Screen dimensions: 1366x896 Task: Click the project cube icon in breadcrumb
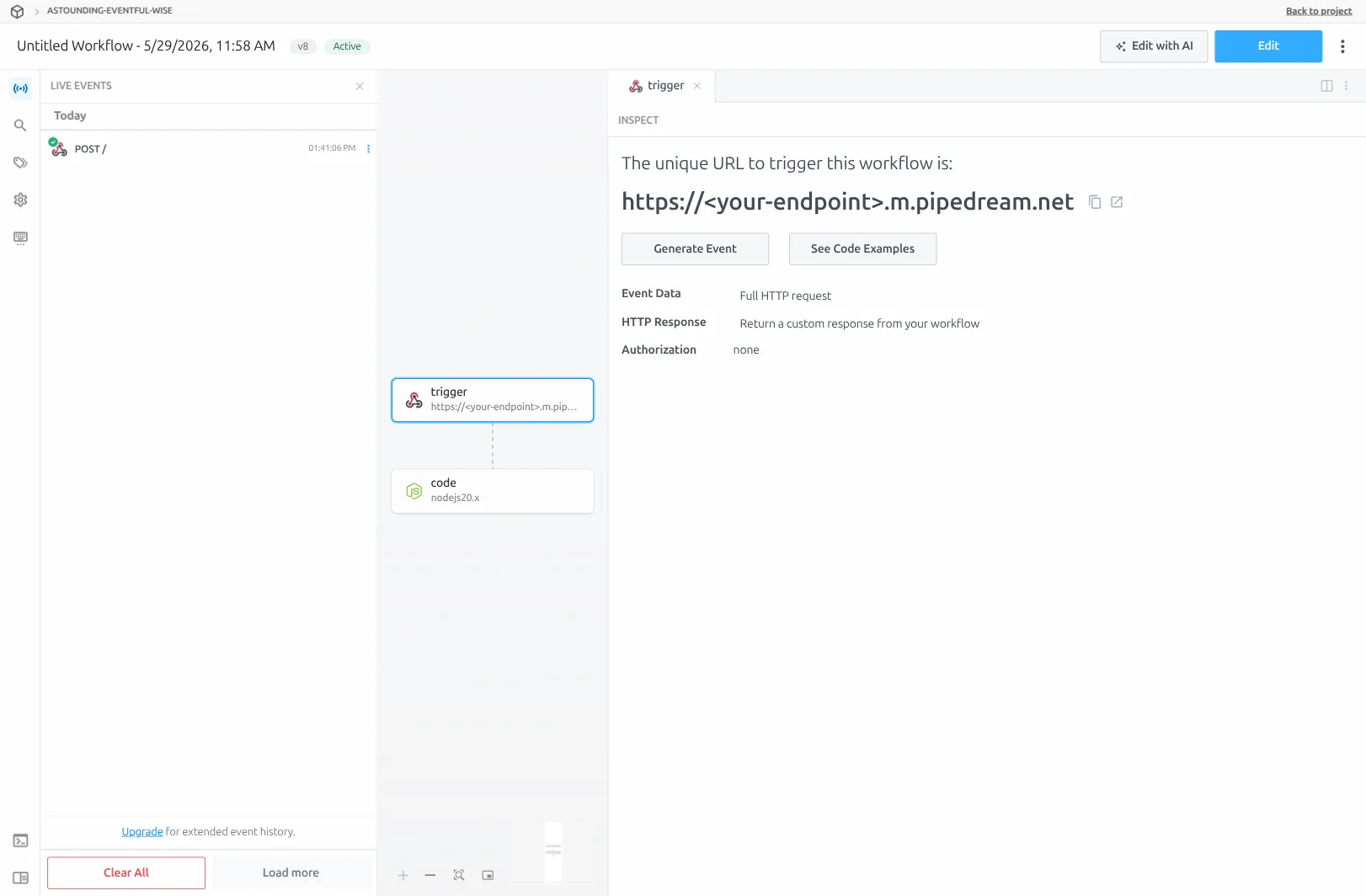point(17,12)
